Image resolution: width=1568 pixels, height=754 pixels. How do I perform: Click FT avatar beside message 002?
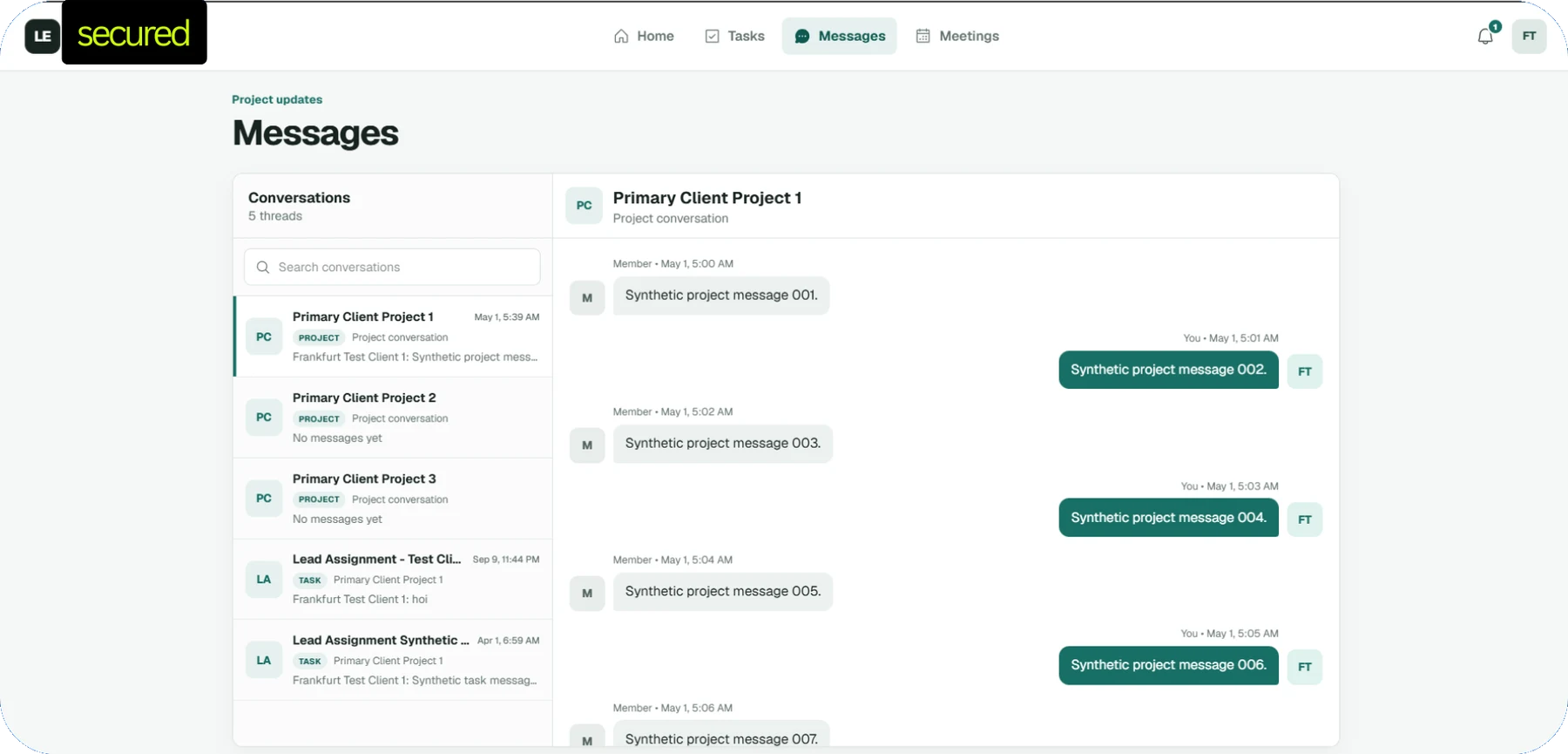coord(1305,371)
